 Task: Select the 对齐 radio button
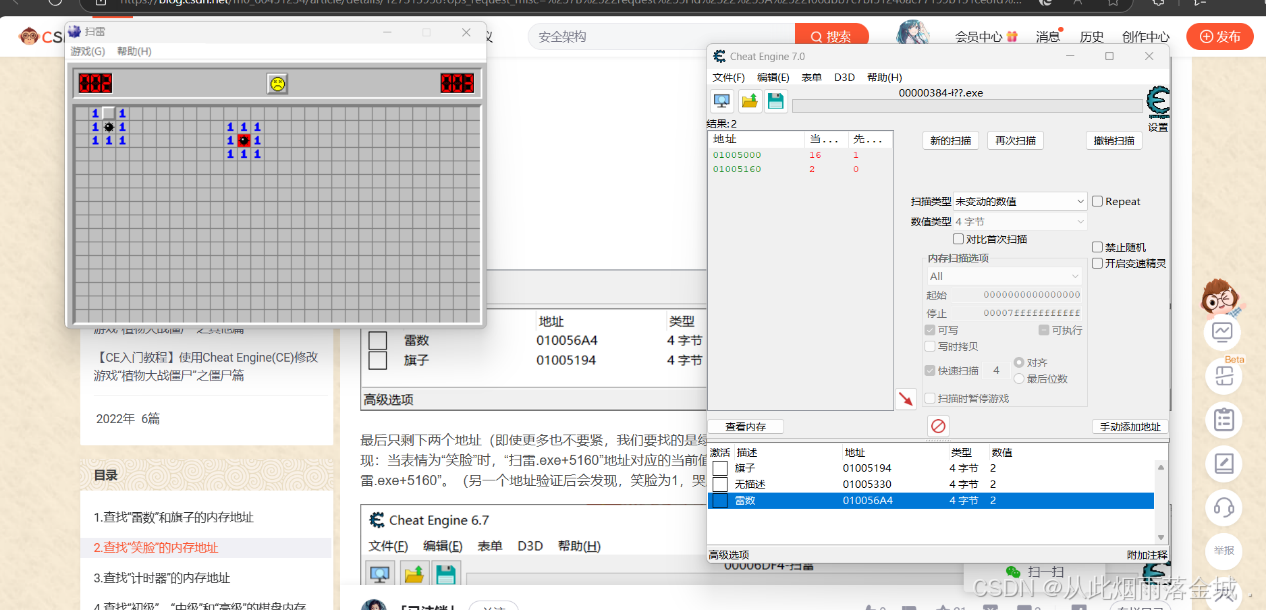point(1019,363)
